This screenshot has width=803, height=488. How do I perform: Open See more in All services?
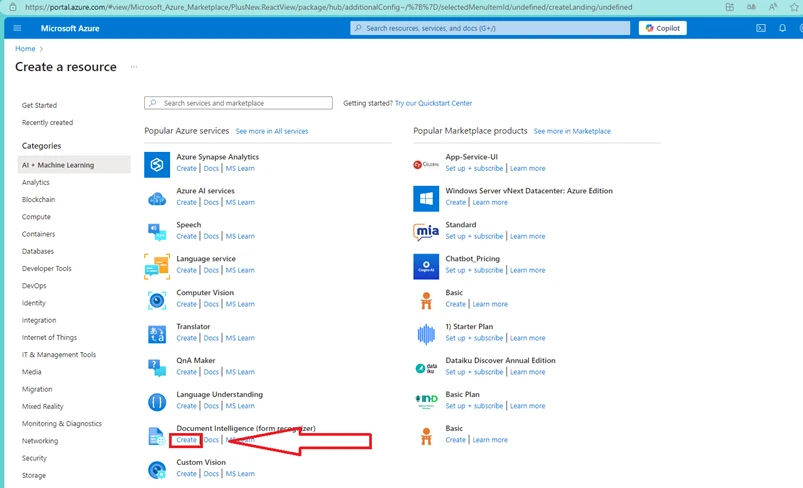[x=272, y=131]
